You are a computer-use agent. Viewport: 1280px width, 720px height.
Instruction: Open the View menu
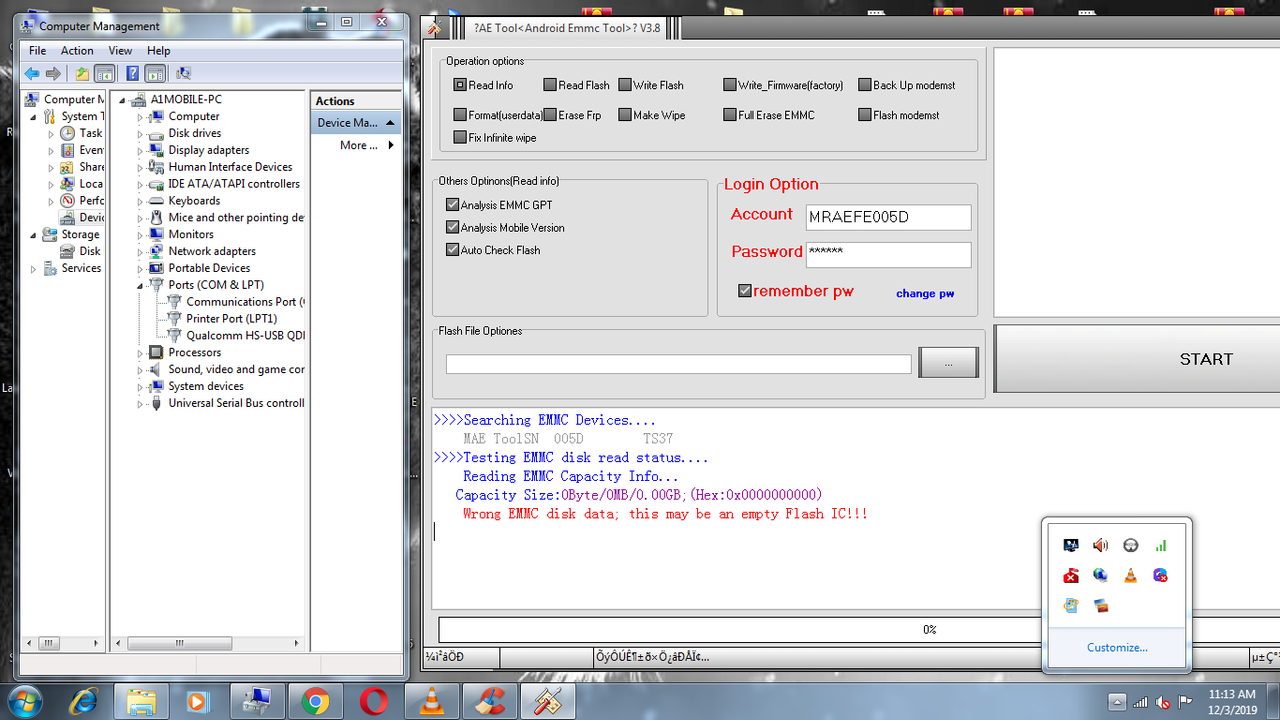pos(120,51)
